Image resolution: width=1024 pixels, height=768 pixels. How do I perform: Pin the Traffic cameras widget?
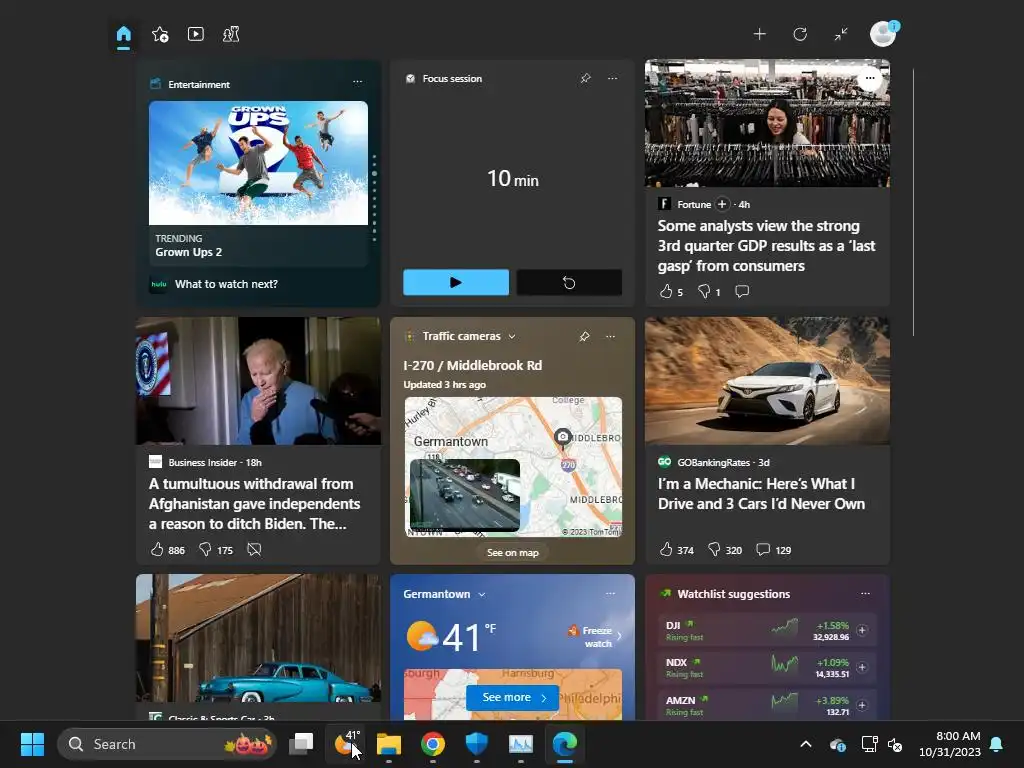tap(584, 336)
